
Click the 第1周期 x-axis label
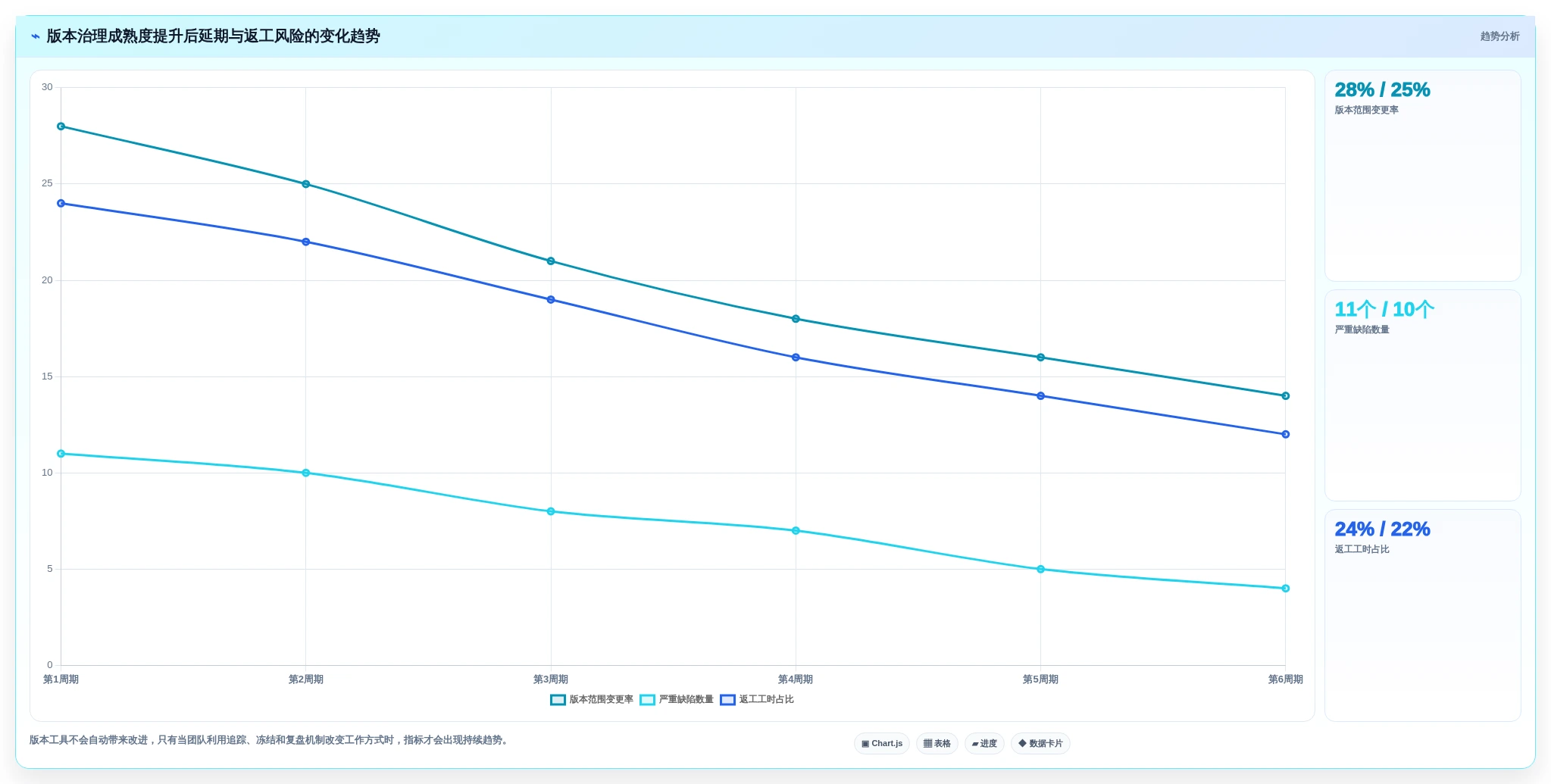[61, 679]
